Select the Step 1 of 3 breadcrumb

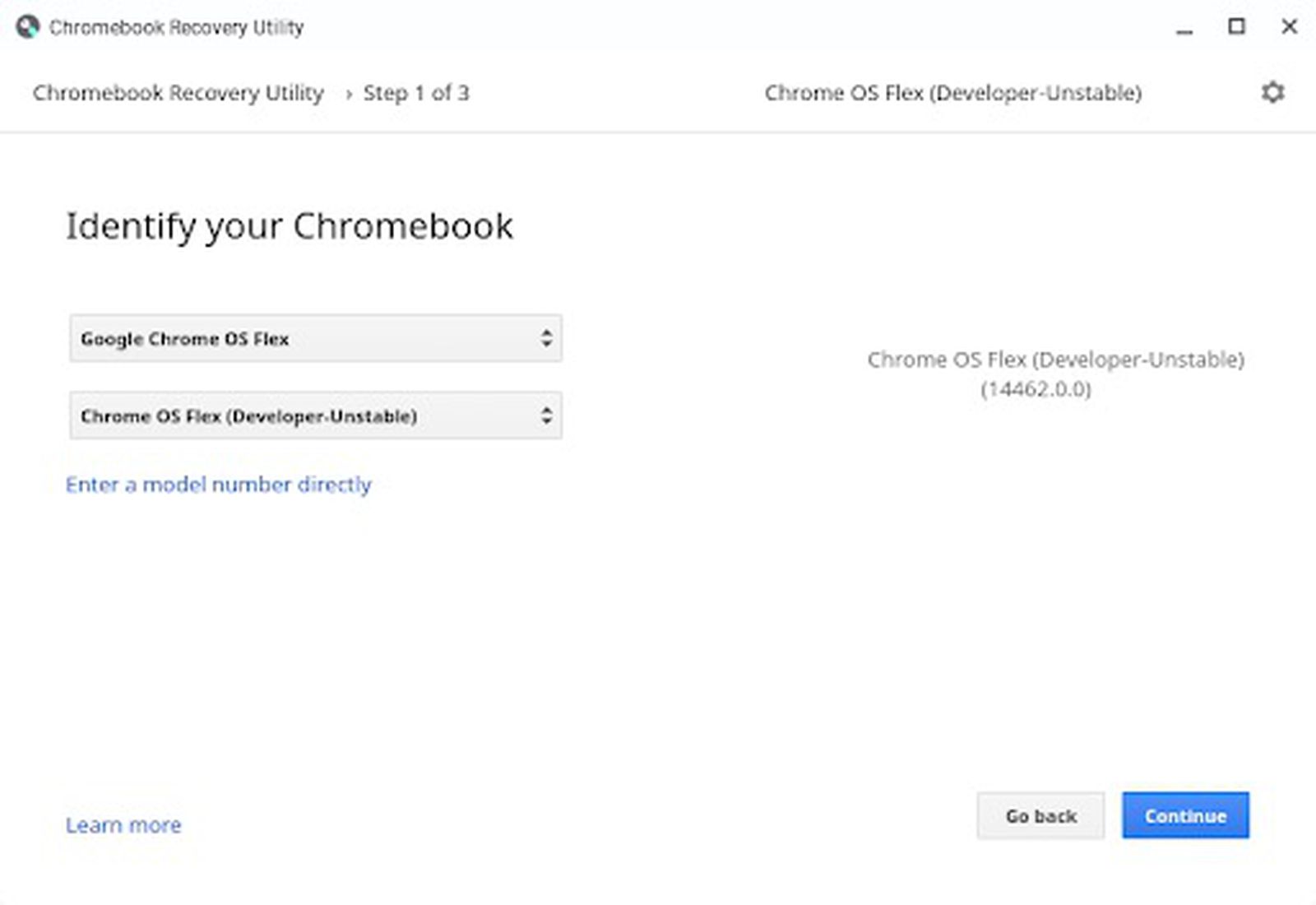(416, 93)
